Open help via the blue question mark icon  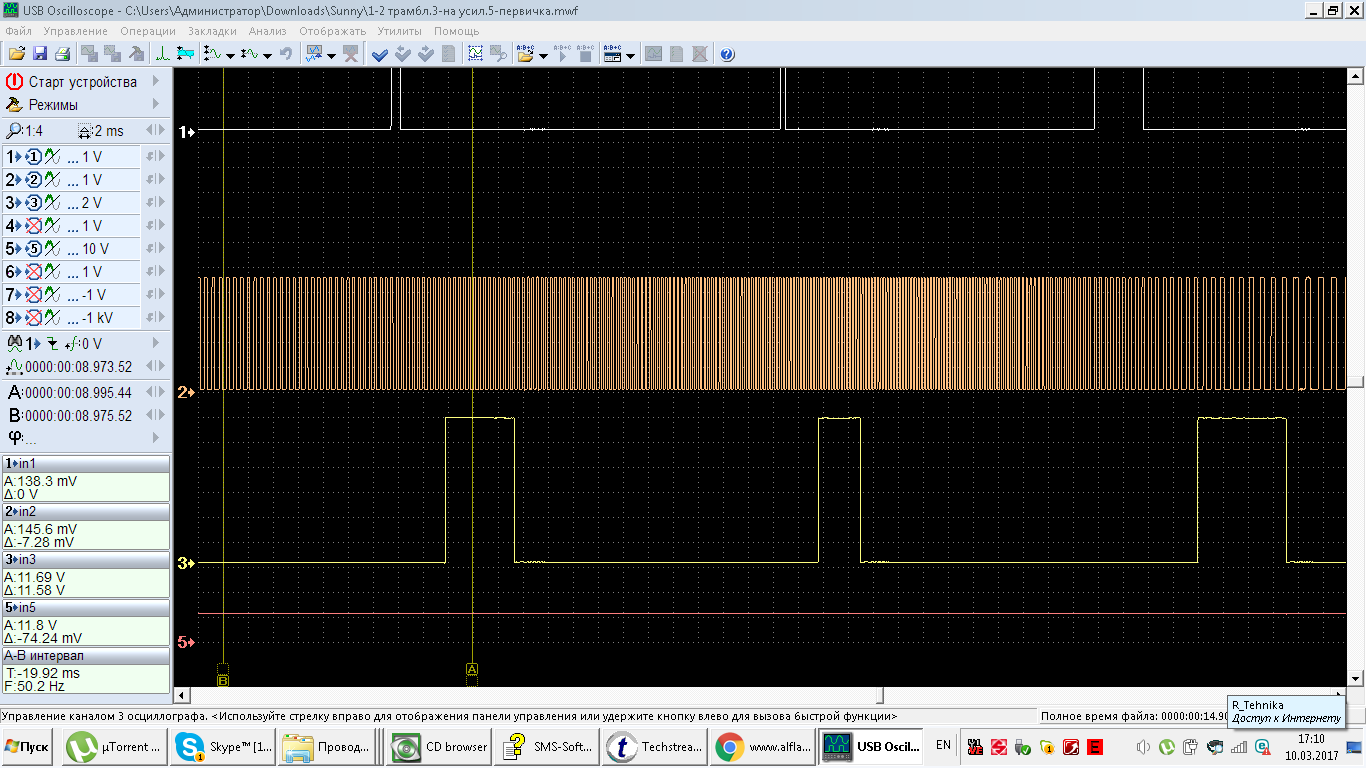[727, 54]
